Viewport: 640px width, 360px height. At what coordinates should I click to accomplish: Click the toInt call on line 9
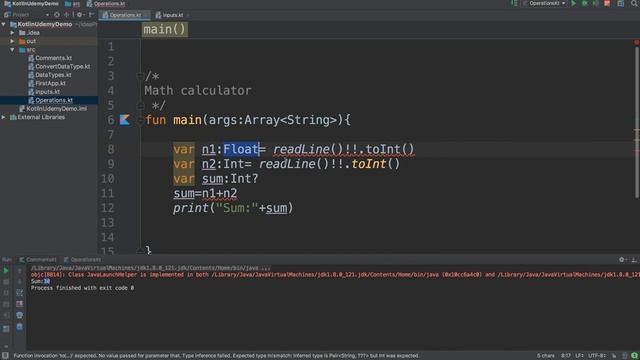click(x=369, y=164)
